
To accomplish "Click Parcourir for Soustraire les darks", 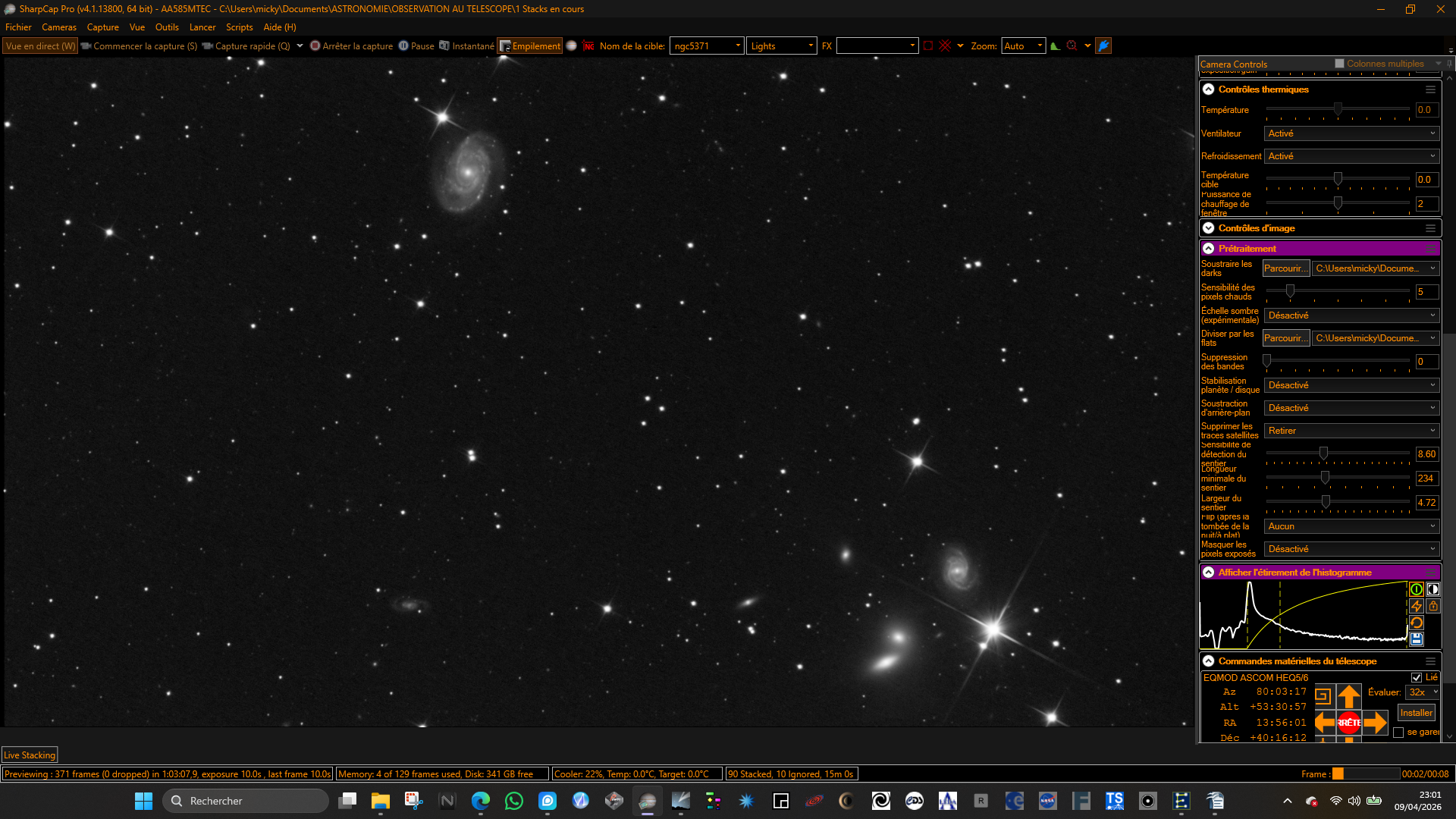I will click(x=1285, y=268).
